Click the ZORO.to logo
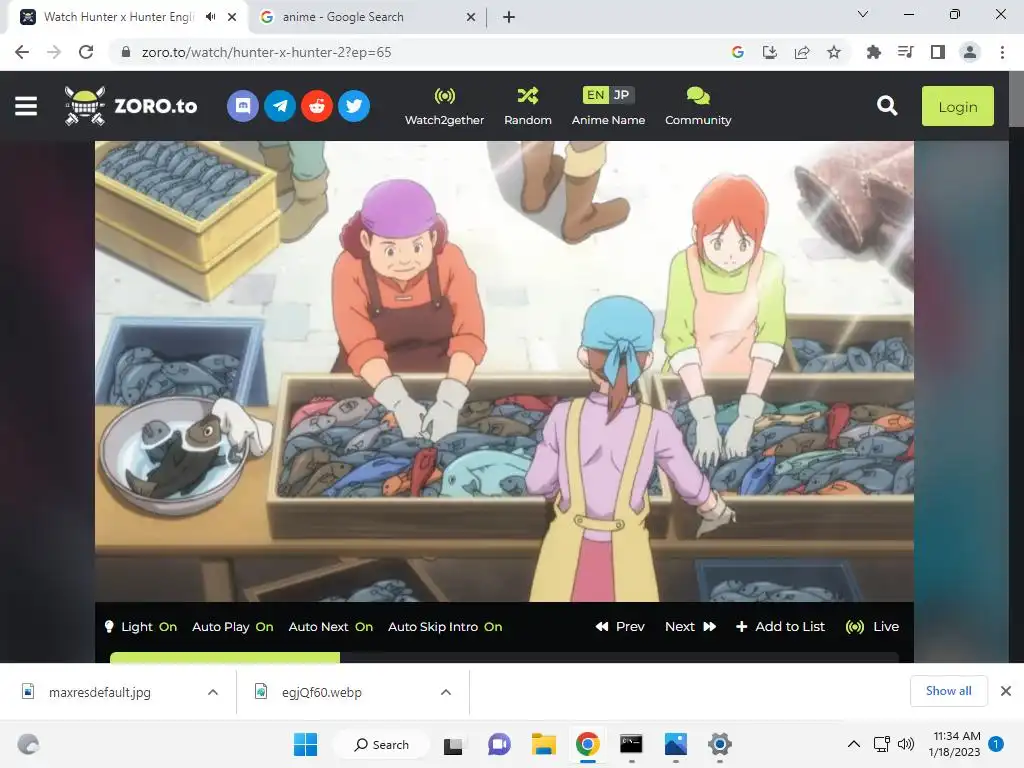Screen dimensions: 1024x768 pyautogui.click(x=131, y=106)
